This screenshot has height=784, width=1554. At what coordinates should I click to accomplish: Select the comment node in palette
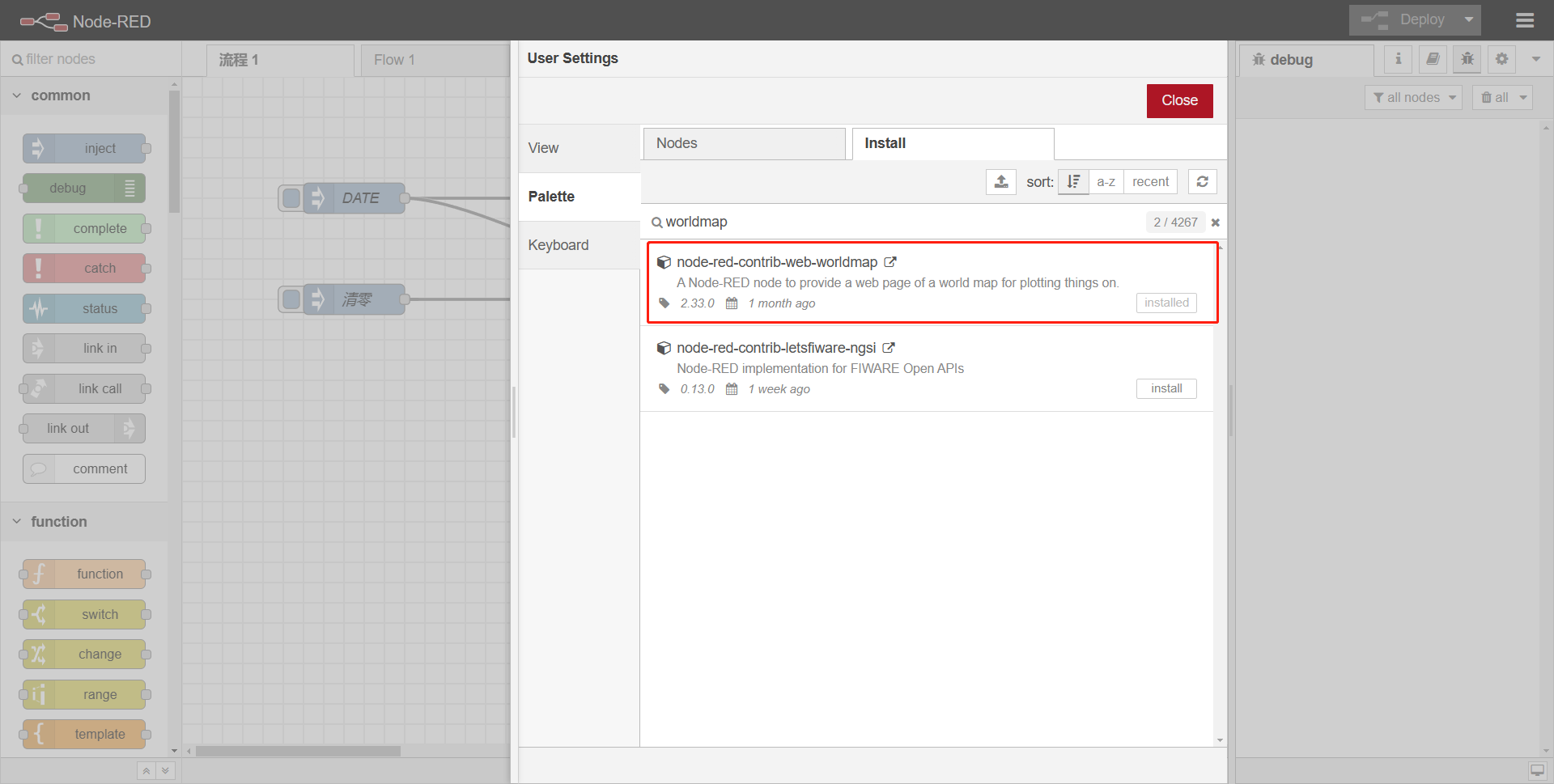[x=84, y=469]
